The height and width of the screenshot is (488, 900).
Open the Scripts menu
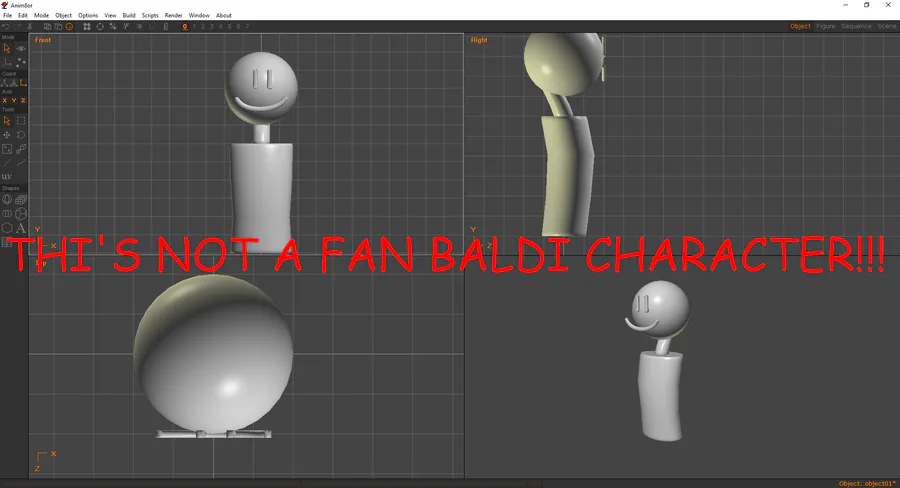pos(150,16)
